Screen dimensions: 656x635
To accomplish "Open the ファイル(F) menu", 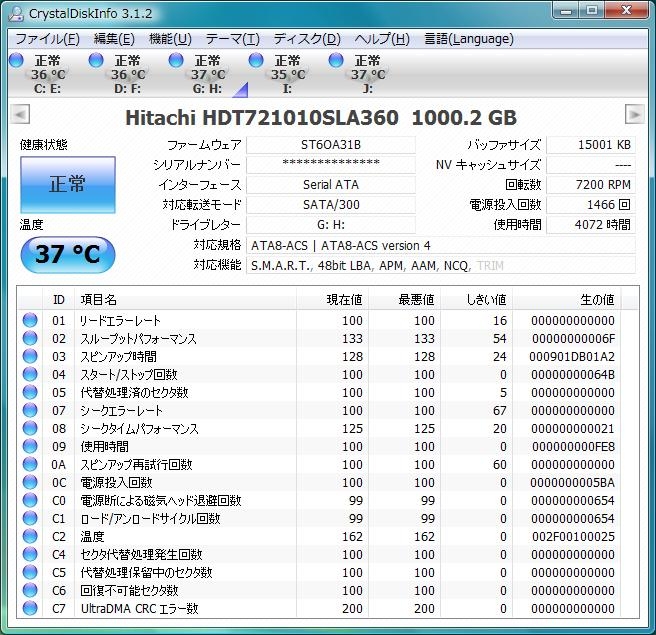I will (47, 39).
